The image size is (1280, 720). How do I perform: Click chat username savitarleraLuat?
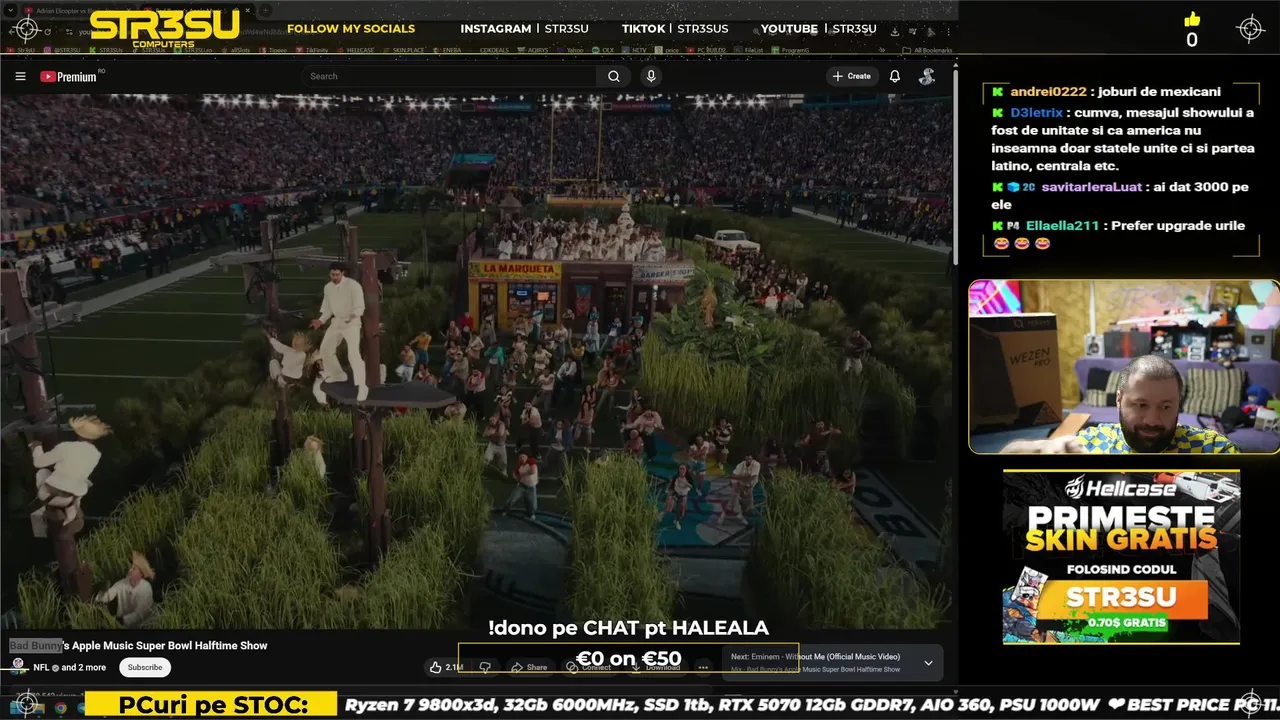click(1091, 187)
